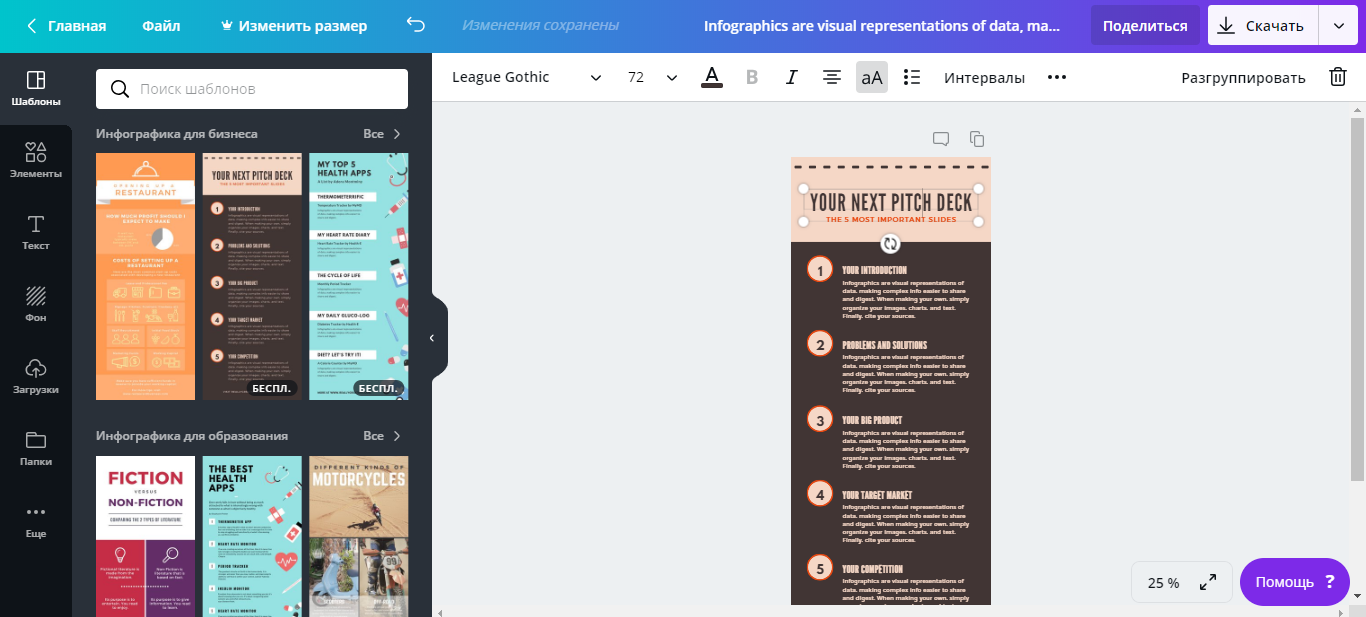Open Elements panel in sidebar
This screenshot has width=1366, height=617.
click(36, 160)
